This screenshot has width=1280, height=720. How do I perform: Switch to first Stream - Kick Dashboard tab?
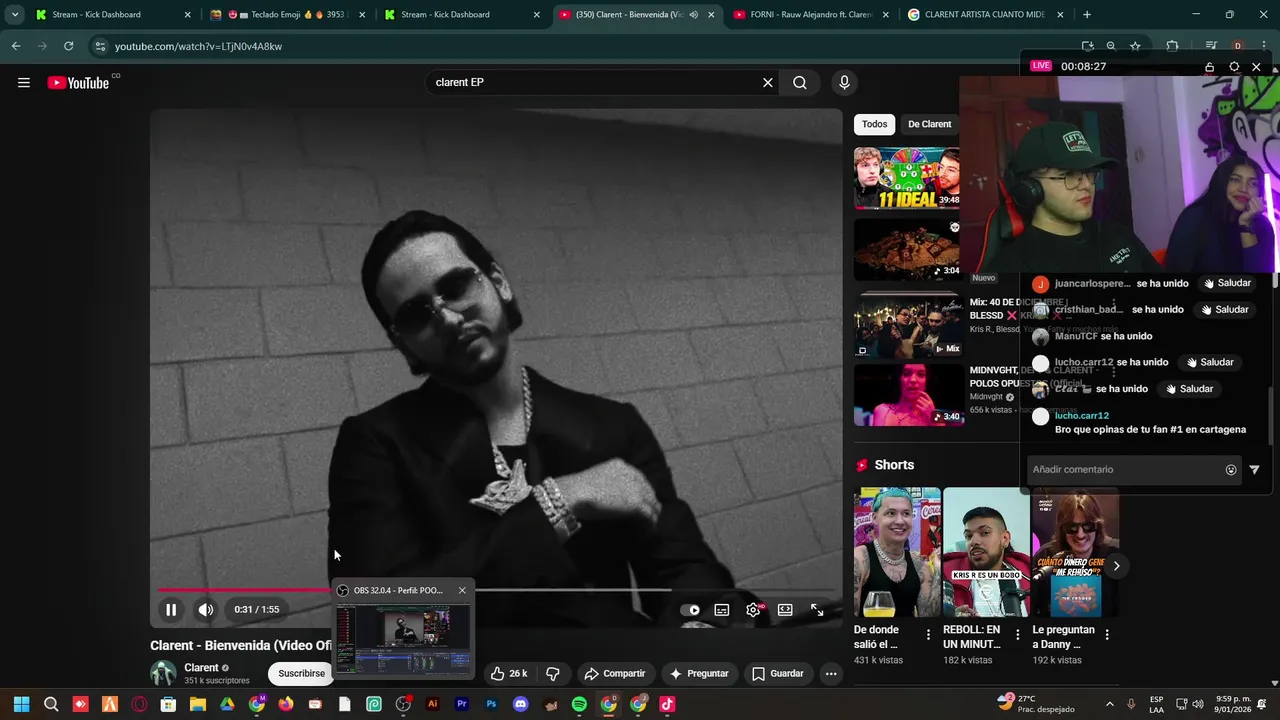pos(110,15)
